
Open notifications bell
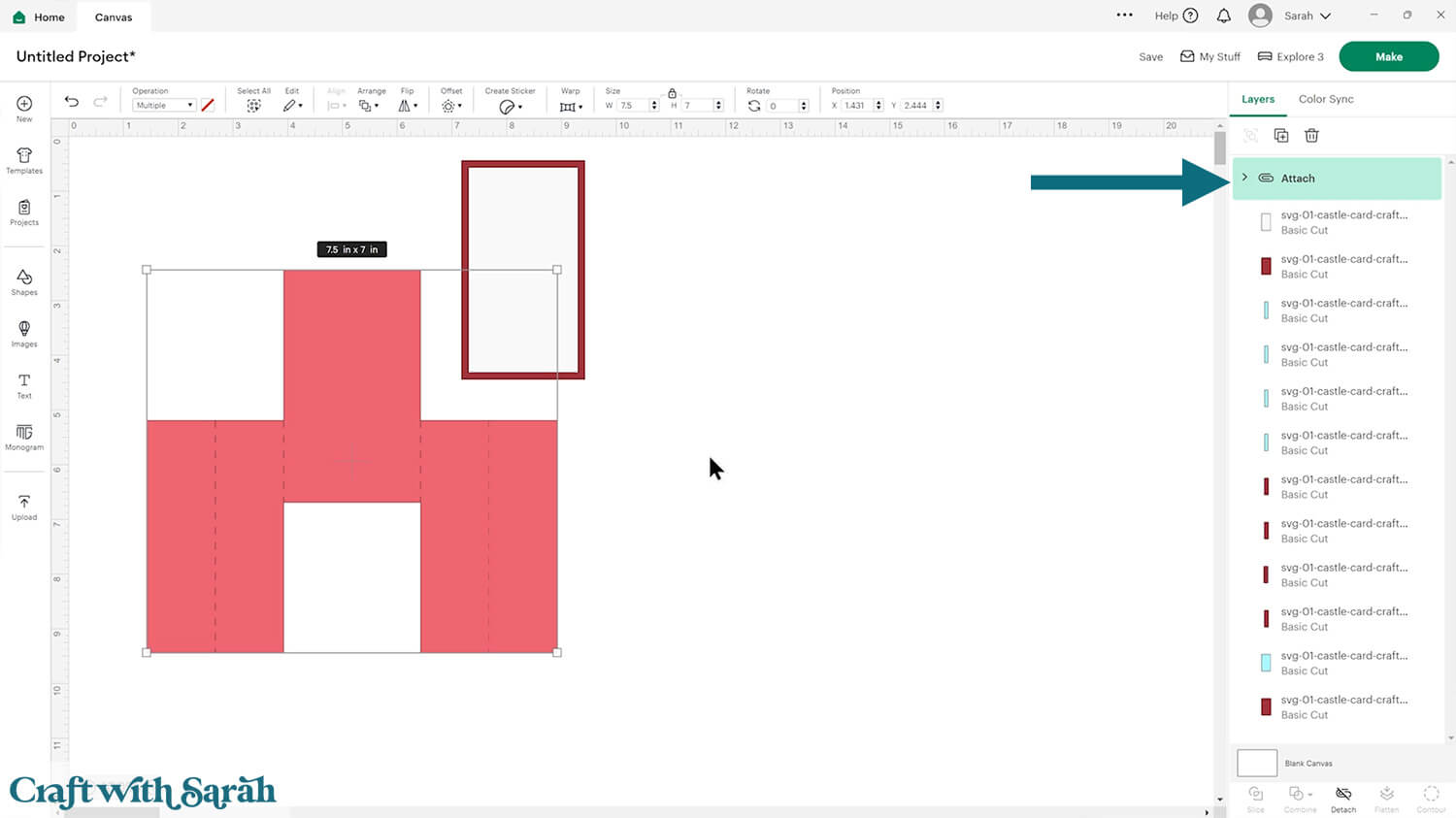click(x=1224, y=16)
